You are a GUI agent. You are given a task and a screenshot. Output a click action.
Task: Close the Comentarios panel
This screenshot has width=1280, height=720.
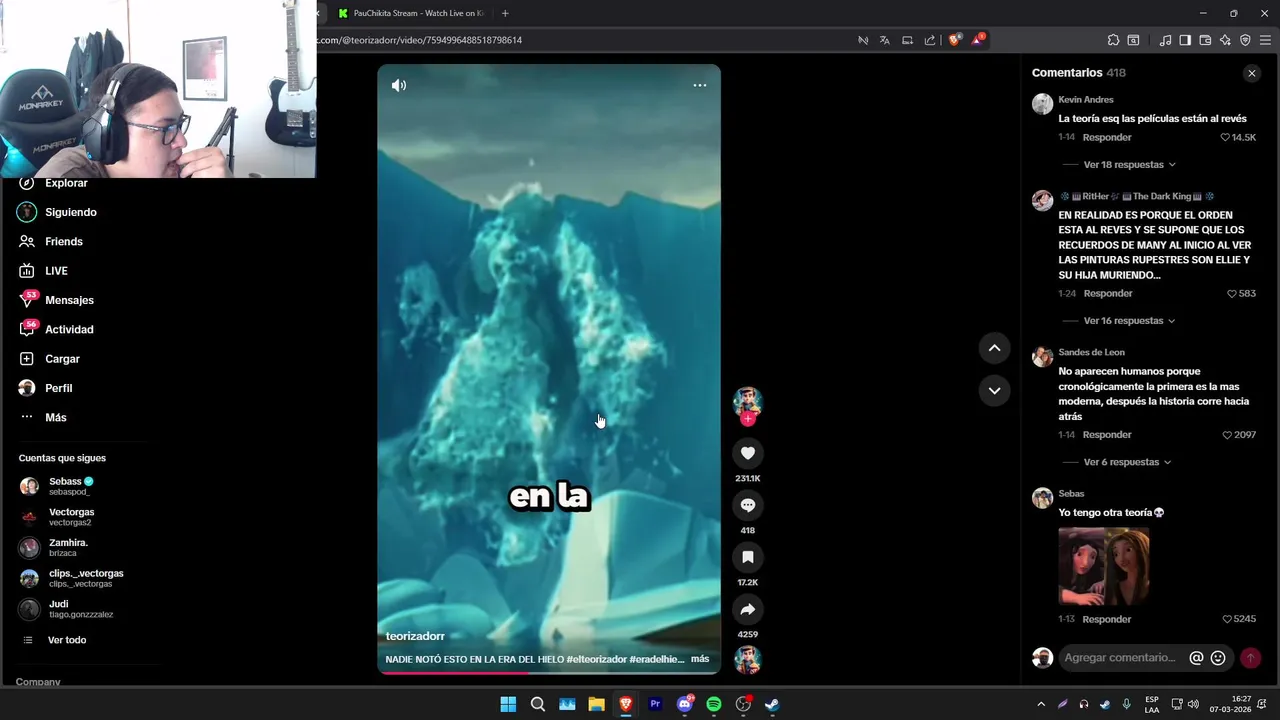(x=1251, y=73)
